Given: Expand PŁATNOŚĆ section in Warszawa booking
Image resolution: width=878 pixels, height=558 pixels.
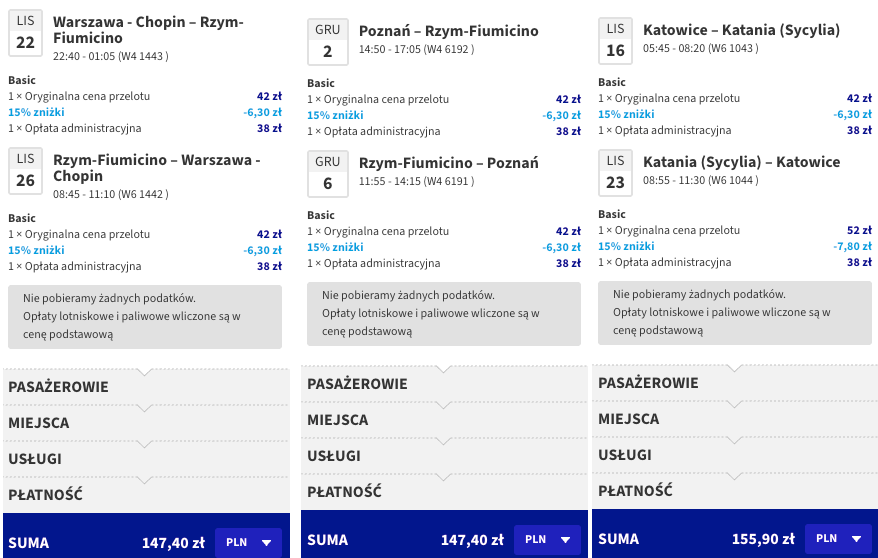Looking at the screenshot, I should pyautogui.click(x=146, y=495).
